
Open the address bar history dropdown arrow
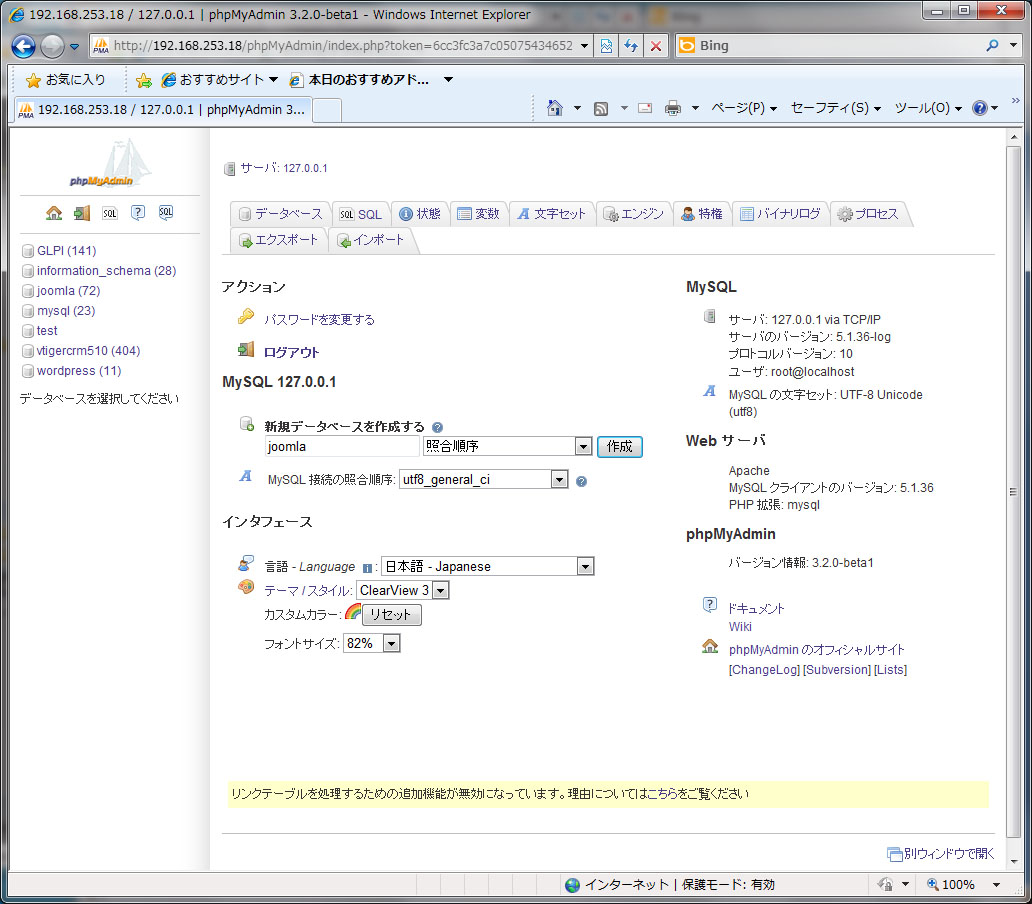(584, 45)
